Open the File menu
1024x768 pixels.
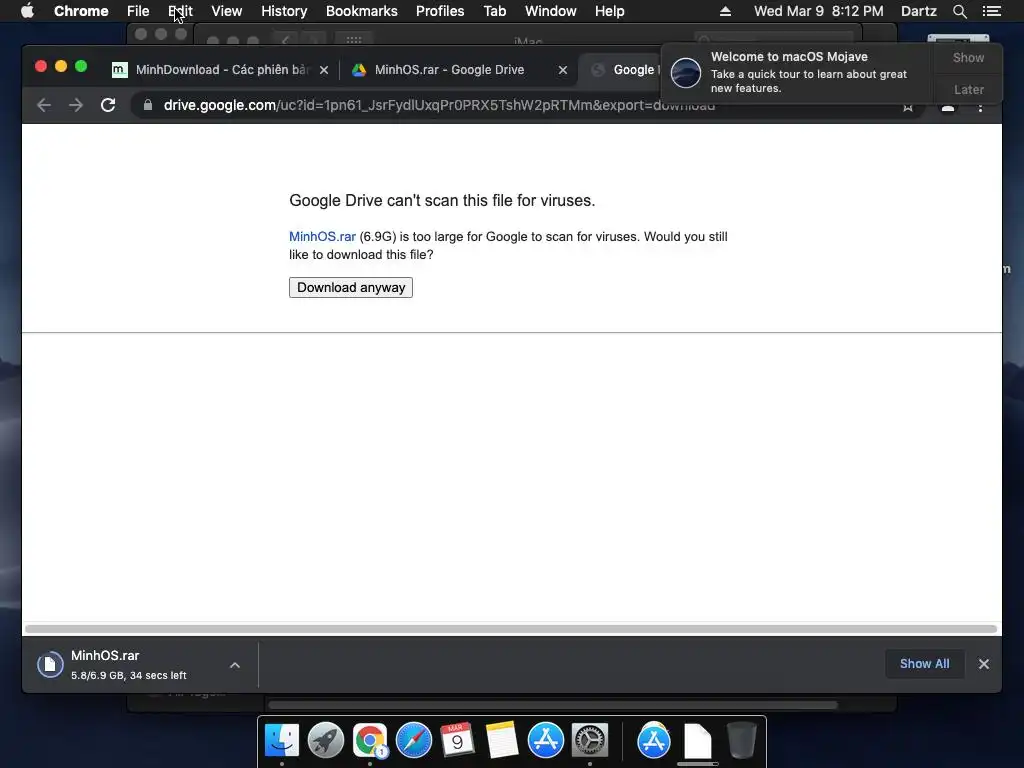pos(138,11)
